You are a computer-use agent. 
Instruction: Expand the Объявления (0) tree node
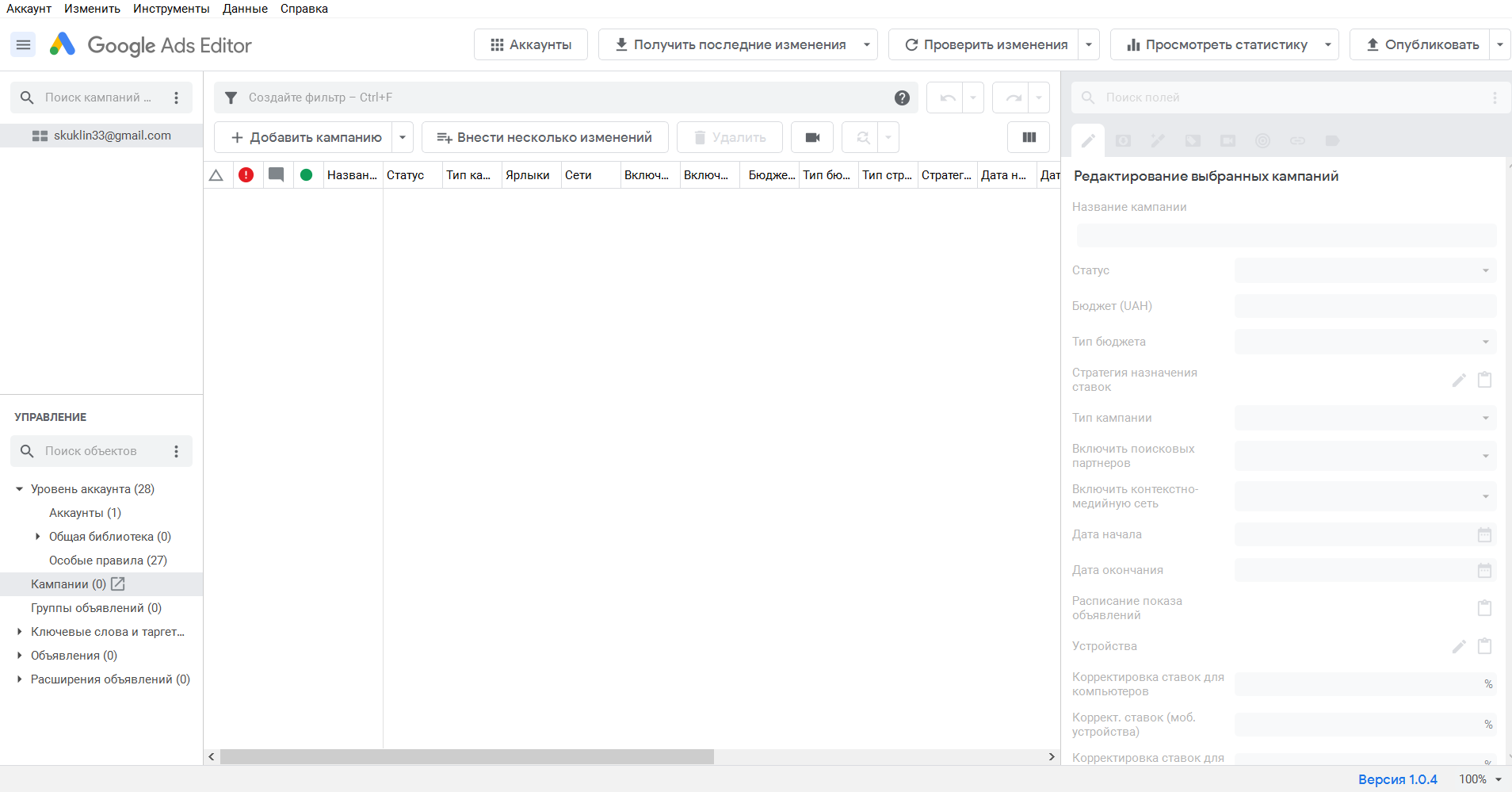tap(19, 656)
